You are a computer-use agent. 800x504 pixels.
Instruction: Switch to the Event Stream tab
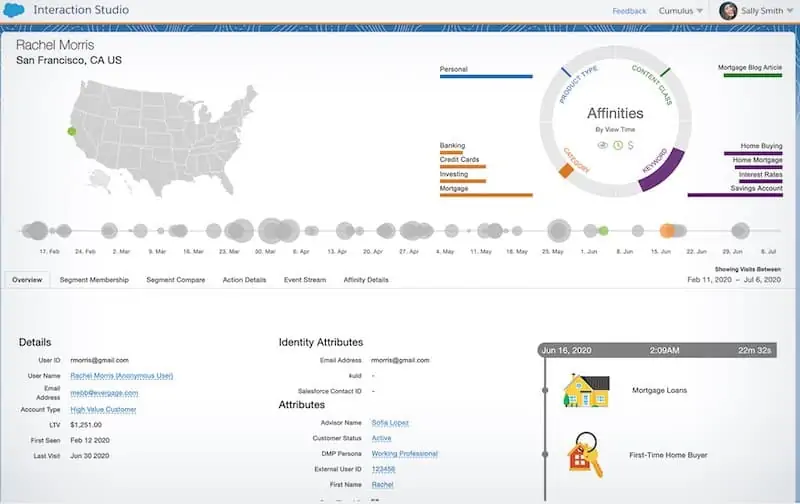coord(305,280)
